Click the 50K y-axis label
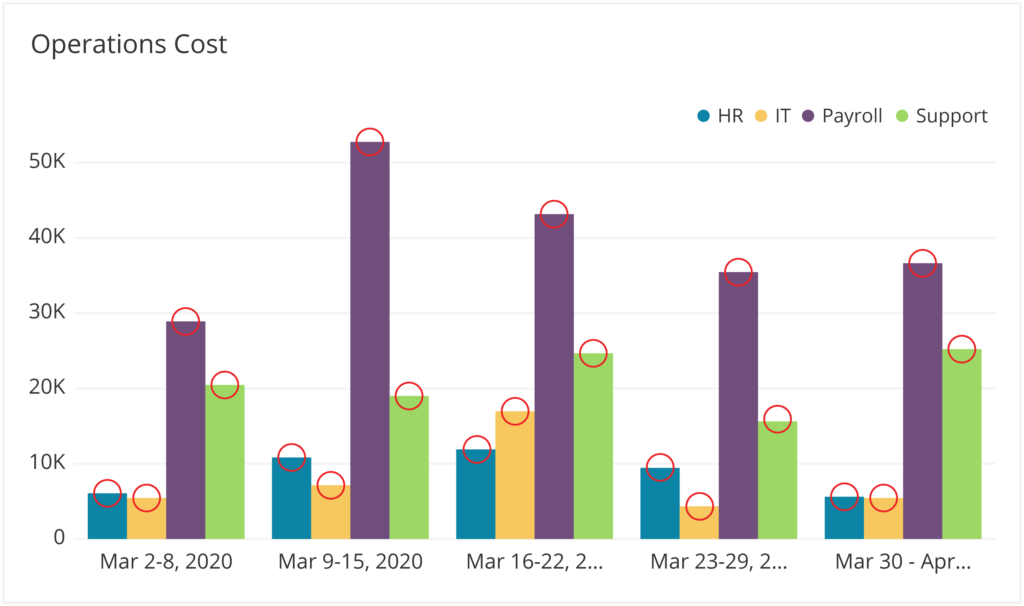The height and width of the screenshot is (606, 1024). pyautogui.click(x=50, y=162)
